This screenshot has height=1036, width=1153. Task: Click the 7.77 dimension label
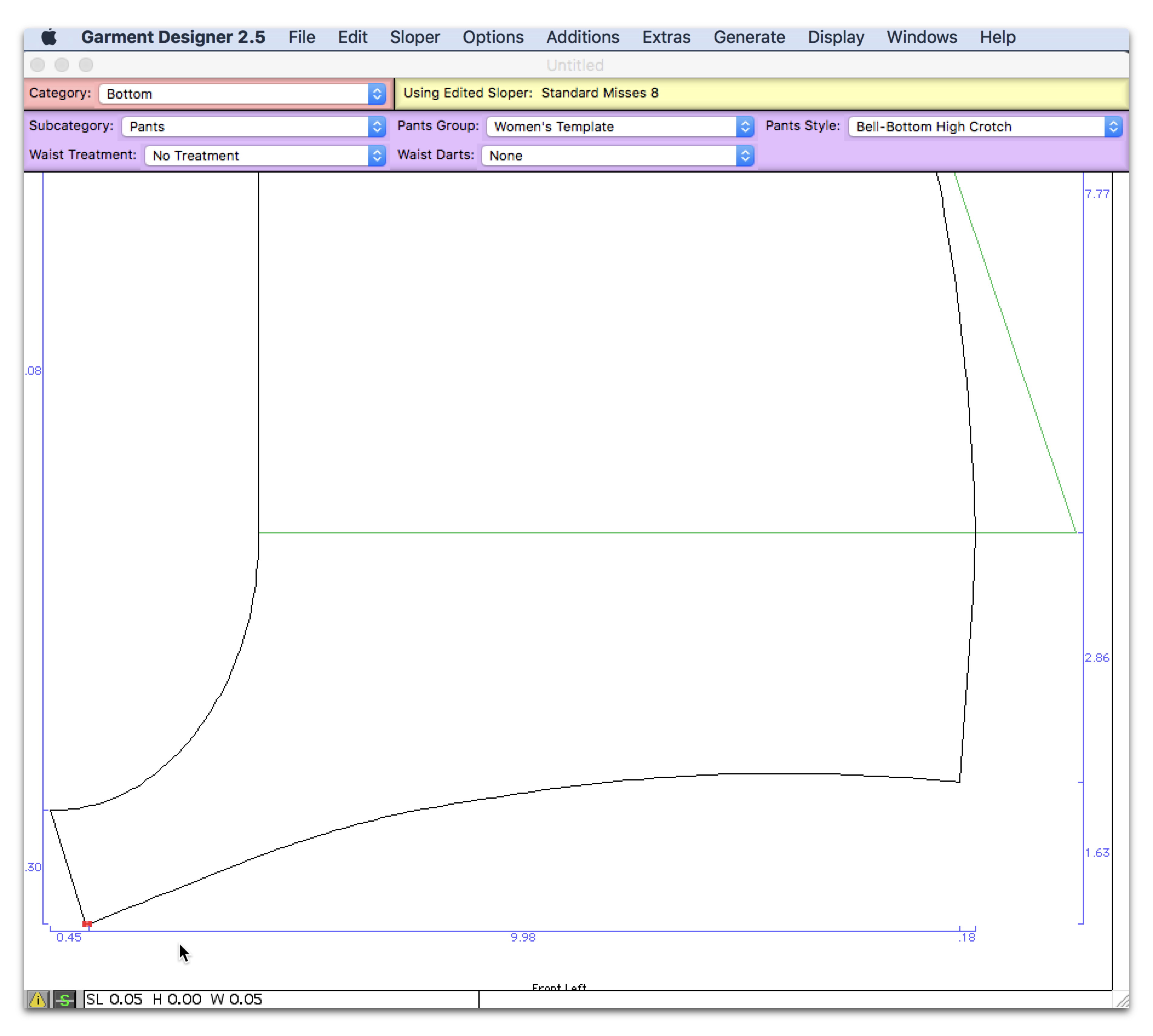tap(1097, 194)
